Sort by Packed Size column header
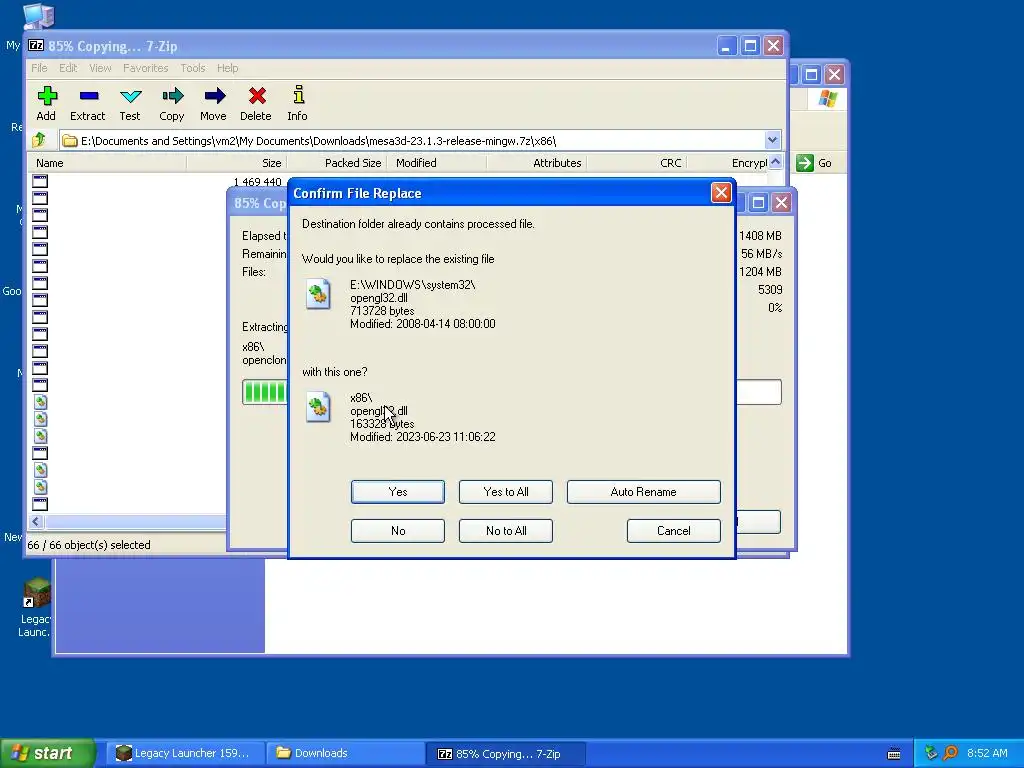 [x=337, y=163]
